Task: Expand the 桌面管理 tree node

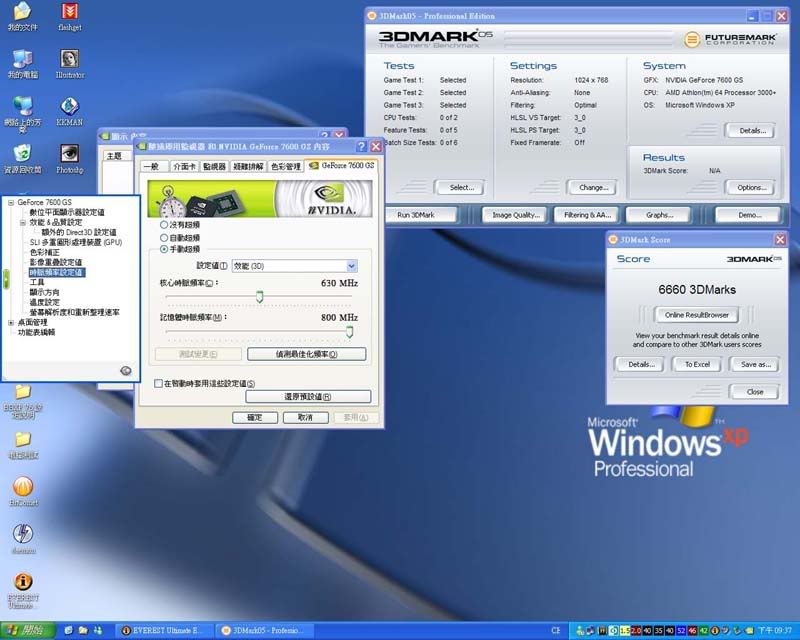Action: coord(11,323)
